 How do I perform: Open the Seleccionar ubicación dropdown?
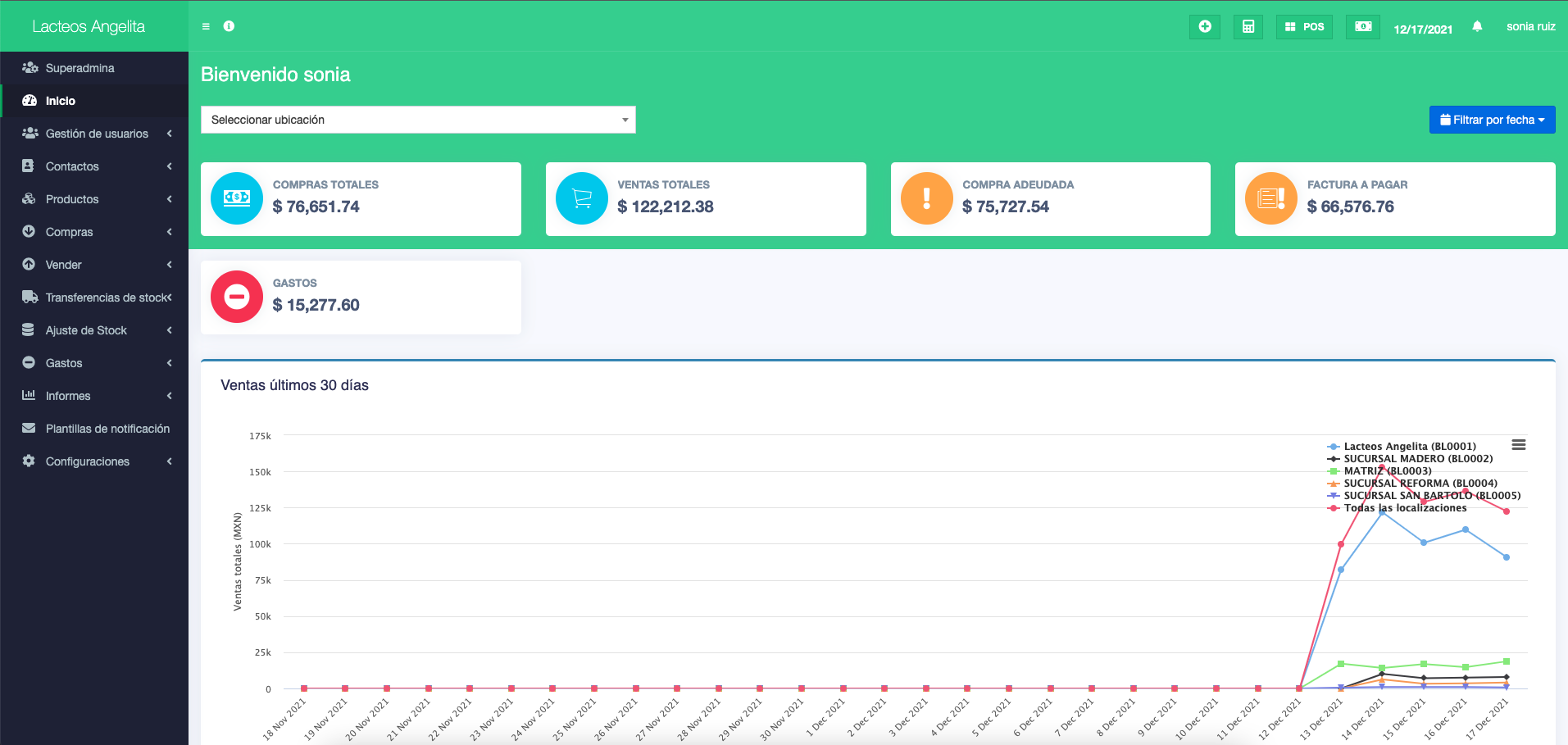click(x=418, y=120)
